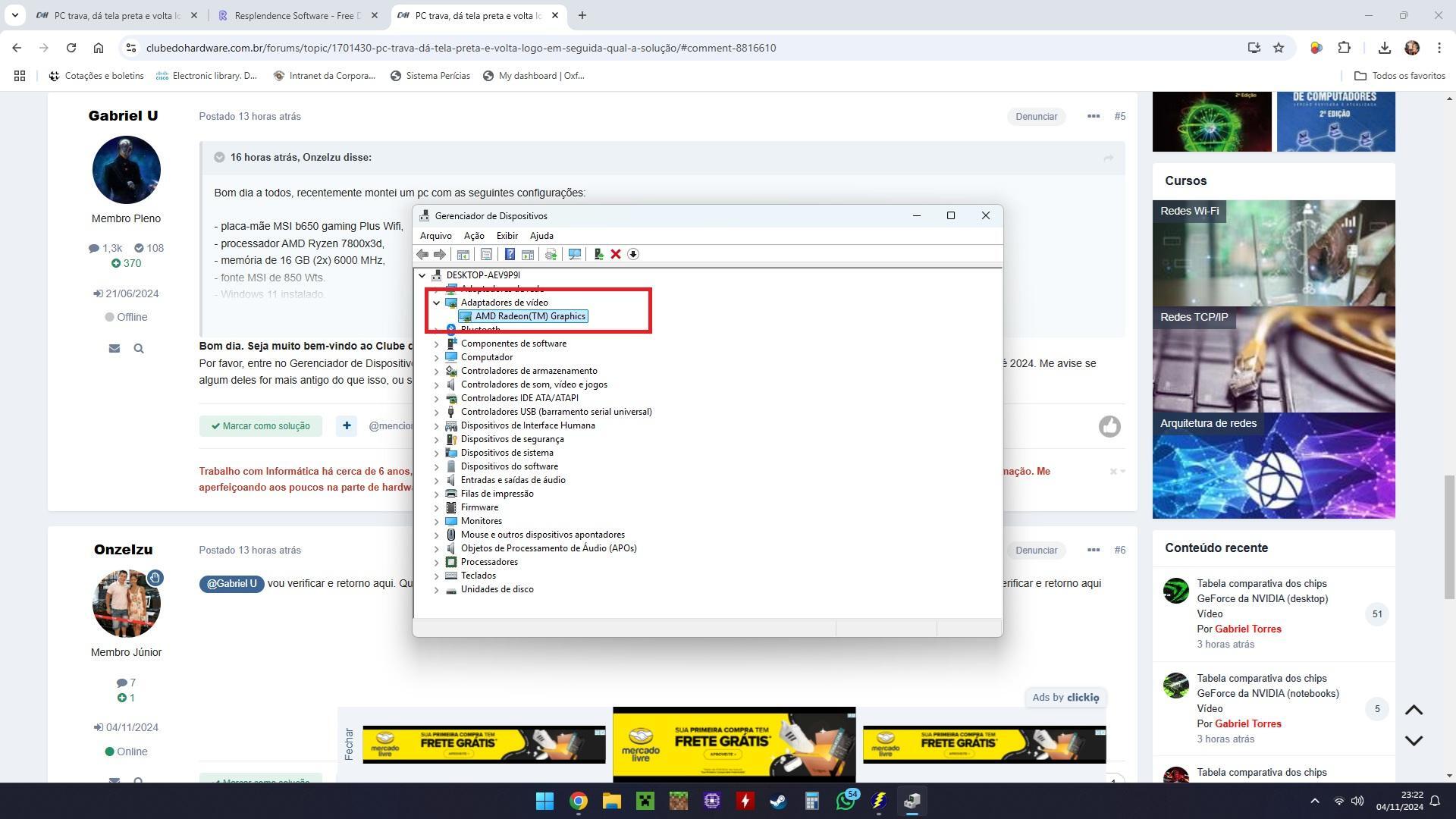Image resolution: width=1456 pixels, height=819 pixels.
Task: Open the Arquivo menu
Action: pyautogui.click(x=435, y=236)
